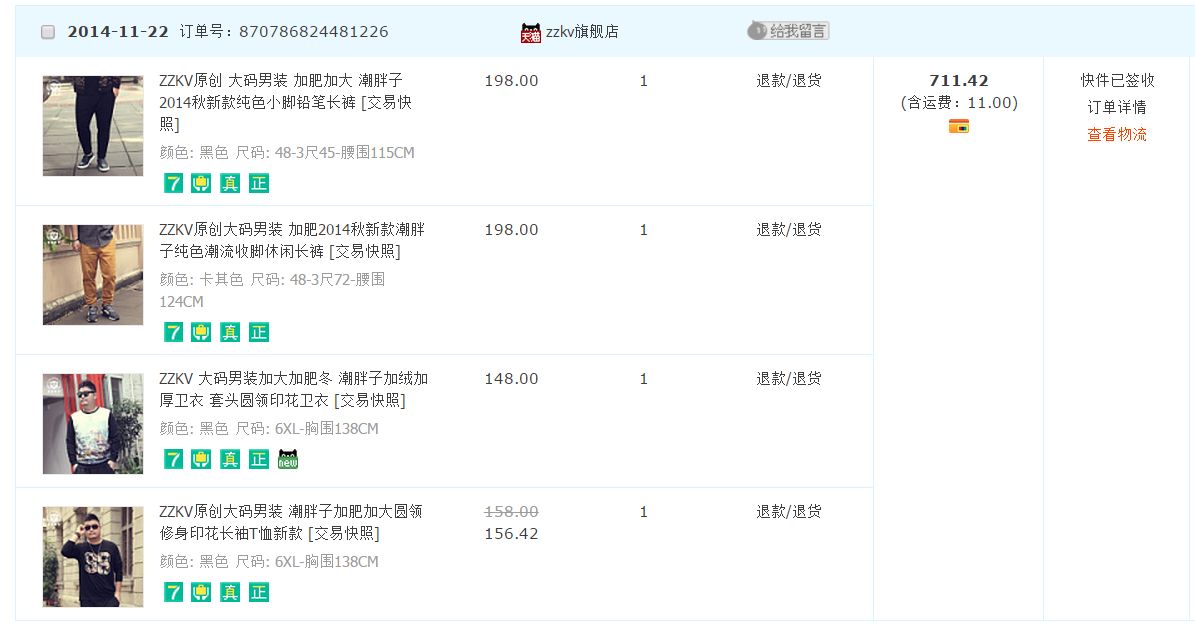Screen dimensions: 1195x631
Task: Request 退款/退货 for the black pencil pants
Action: click(788, 81)
